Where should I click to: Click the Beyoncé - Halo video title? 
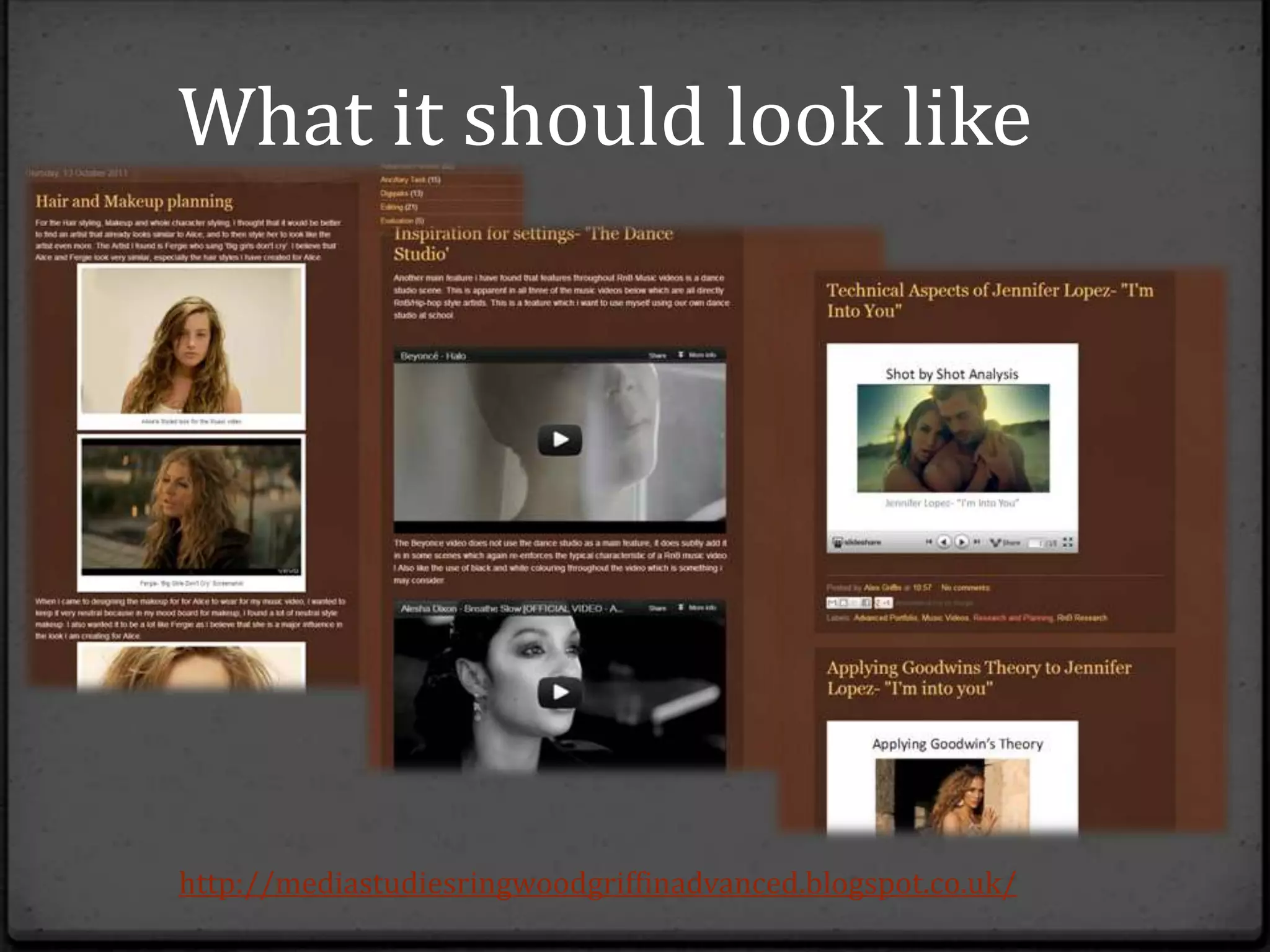[x=433, y=356]
